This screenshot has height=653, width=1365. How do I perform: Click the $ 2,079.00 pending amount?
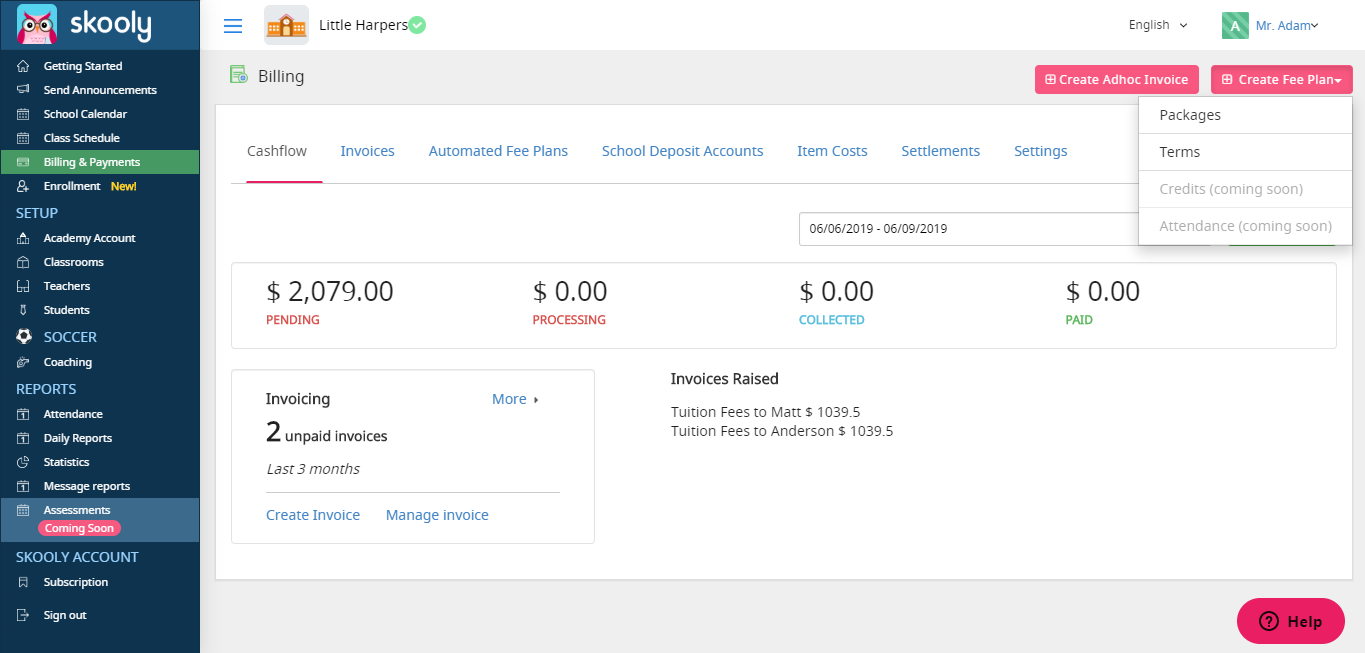pos(330,291)
